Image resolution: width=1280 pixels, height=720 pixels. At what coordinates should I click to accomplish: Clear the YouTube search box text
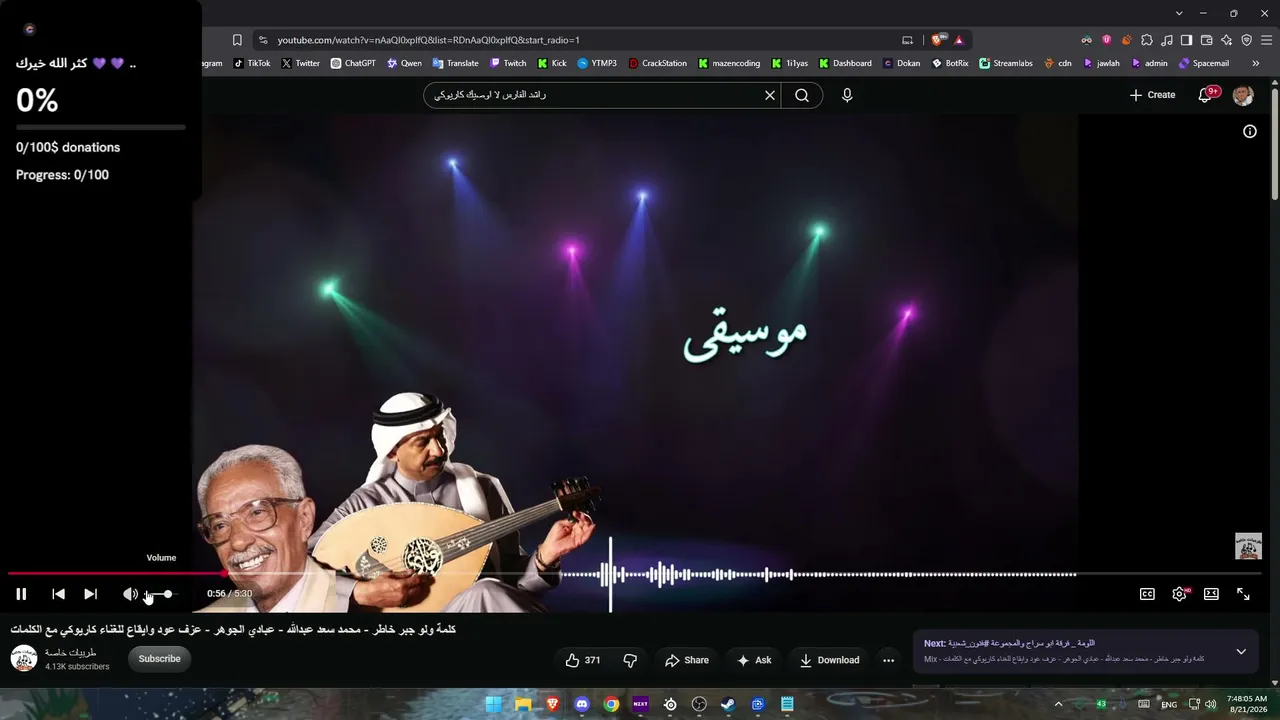(770, 95)
